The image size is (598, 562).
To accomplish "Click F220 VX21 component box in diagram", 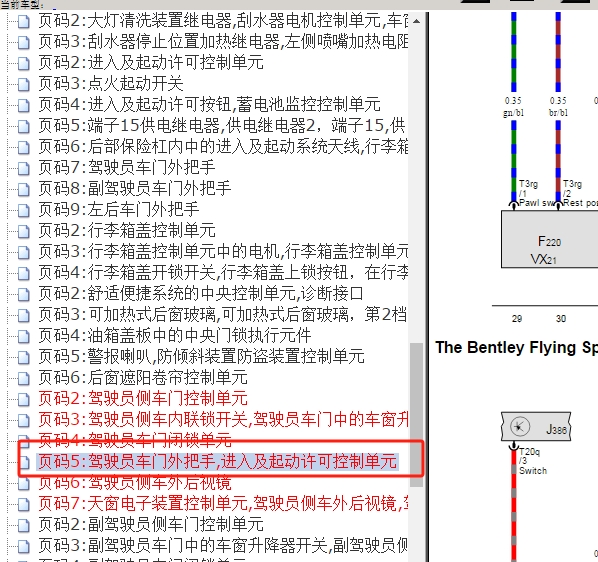I will [549, 239].
